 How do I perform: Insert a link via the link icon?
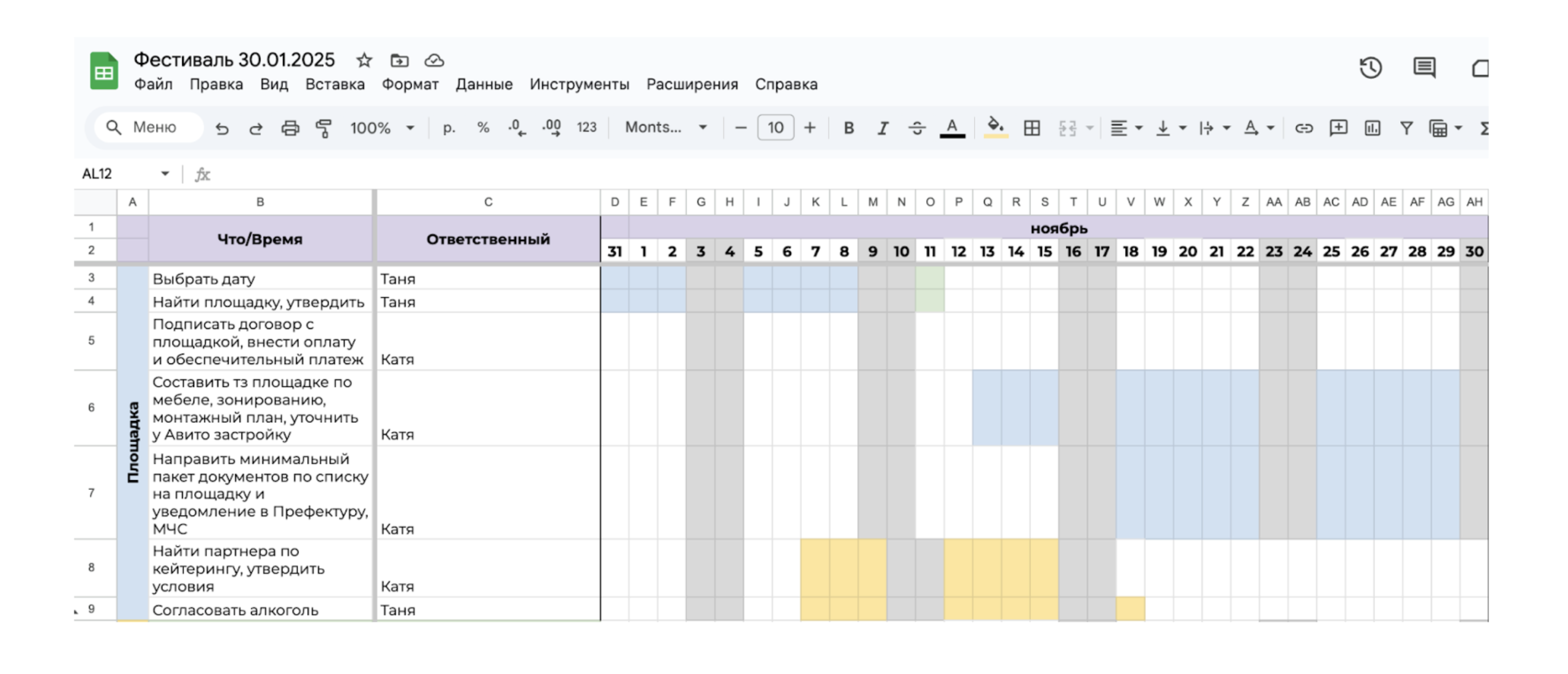[1304, 127]
